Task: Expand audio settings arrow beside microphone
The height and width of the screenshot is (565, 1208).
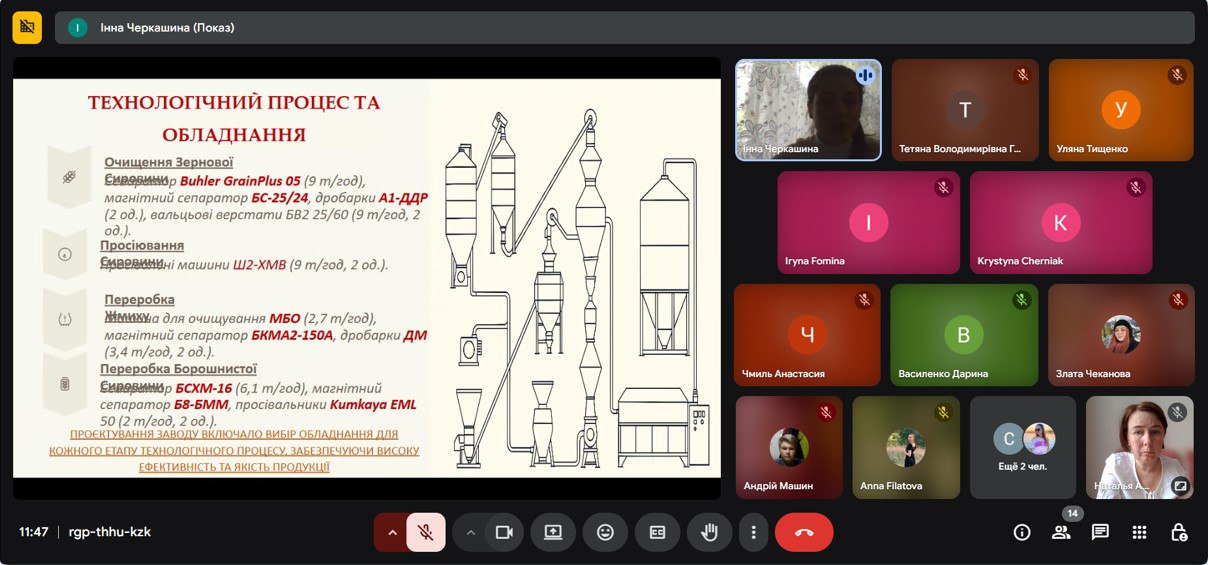Action: 390,532
